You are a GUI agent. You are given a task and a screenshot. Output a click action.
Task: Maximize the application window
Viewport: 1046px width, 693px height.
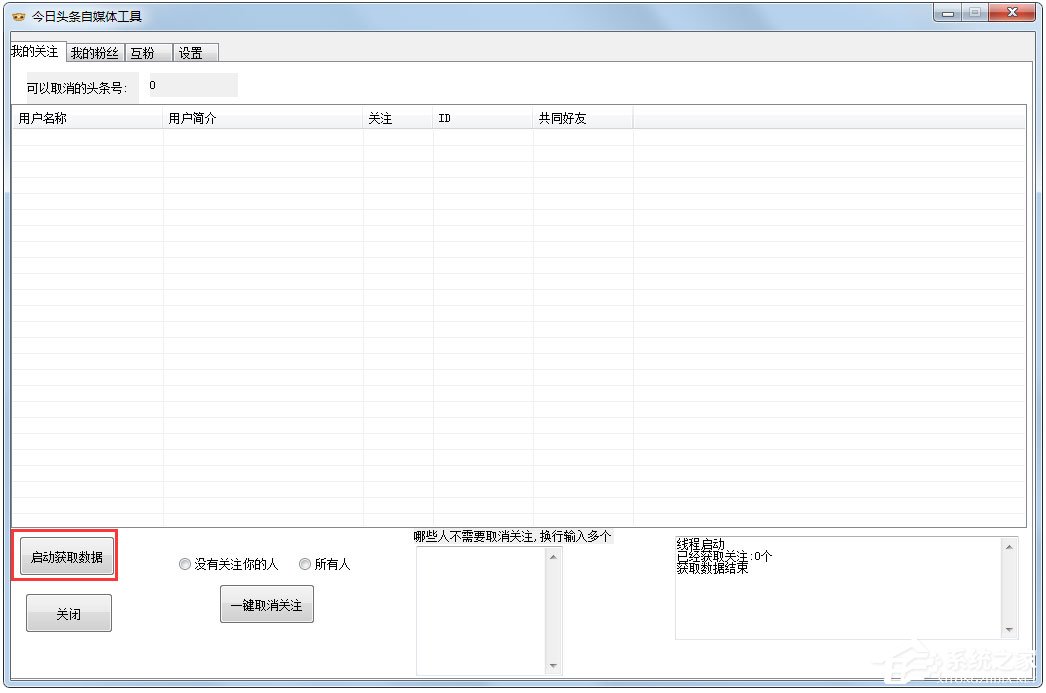pyautogui.click(x=974, y=13)
